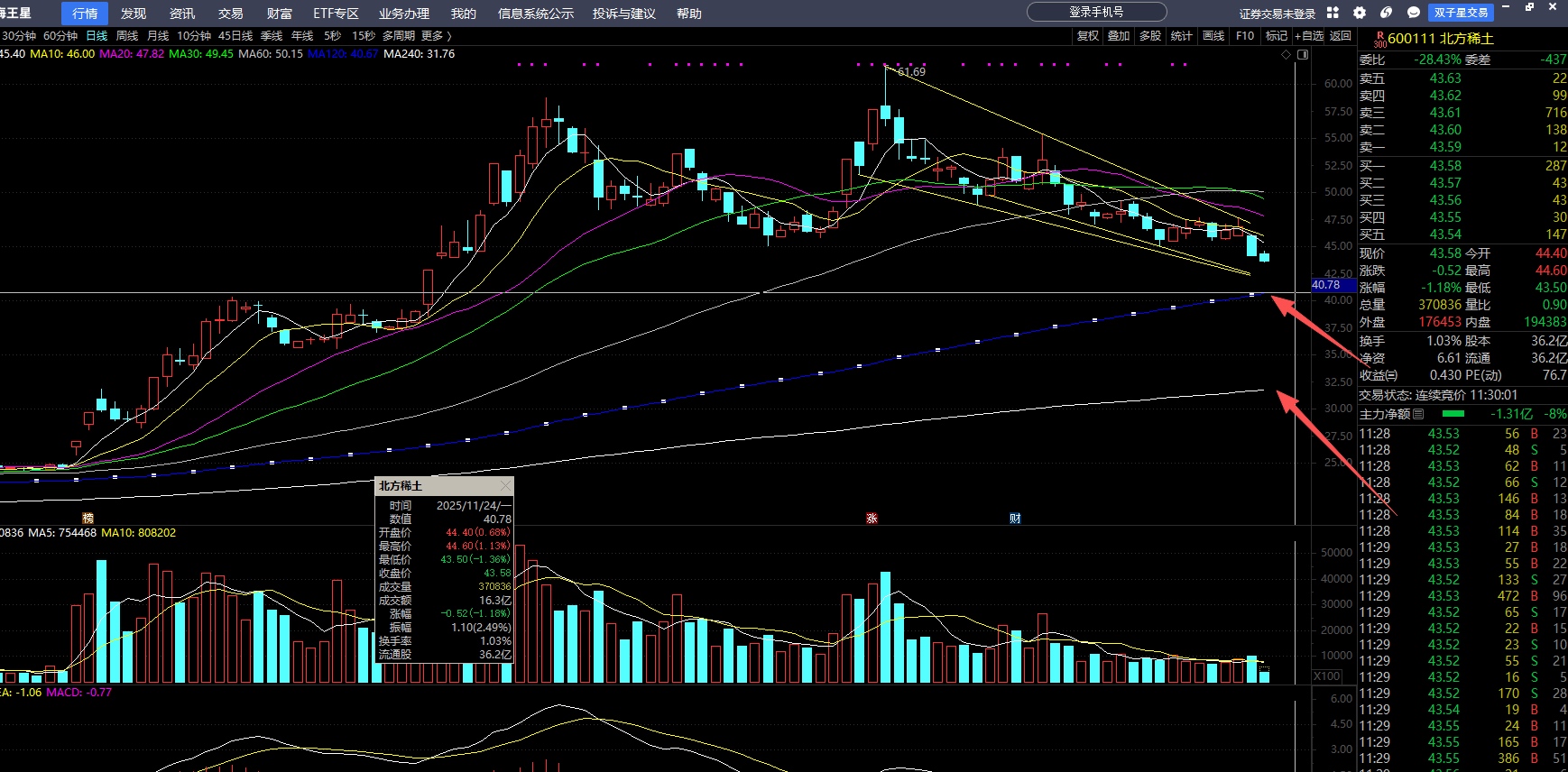Select the 年线 period

pyautogui.click(x=302, y=36)
